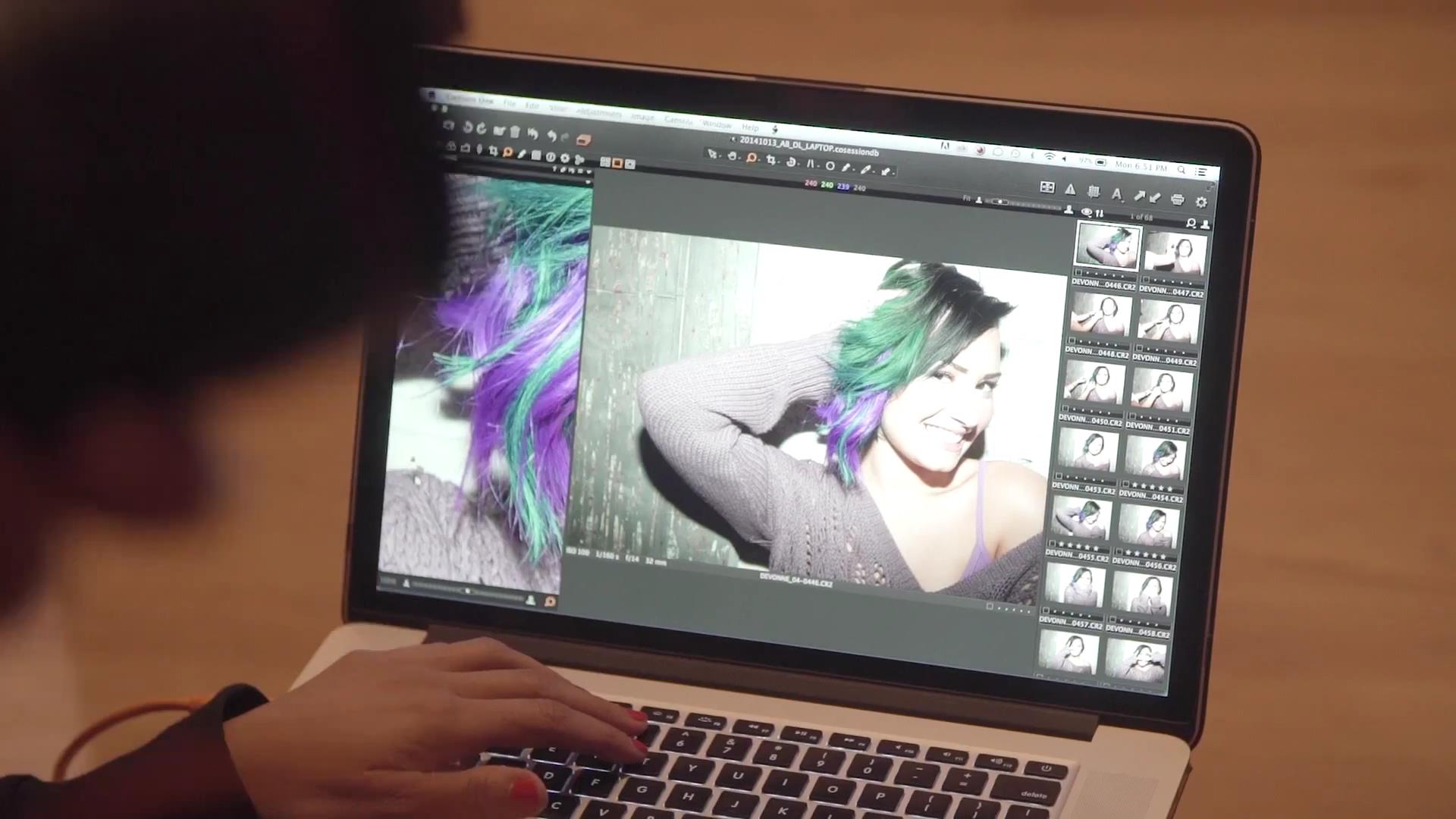Open the annotations A dropdown

[1117, 194]
